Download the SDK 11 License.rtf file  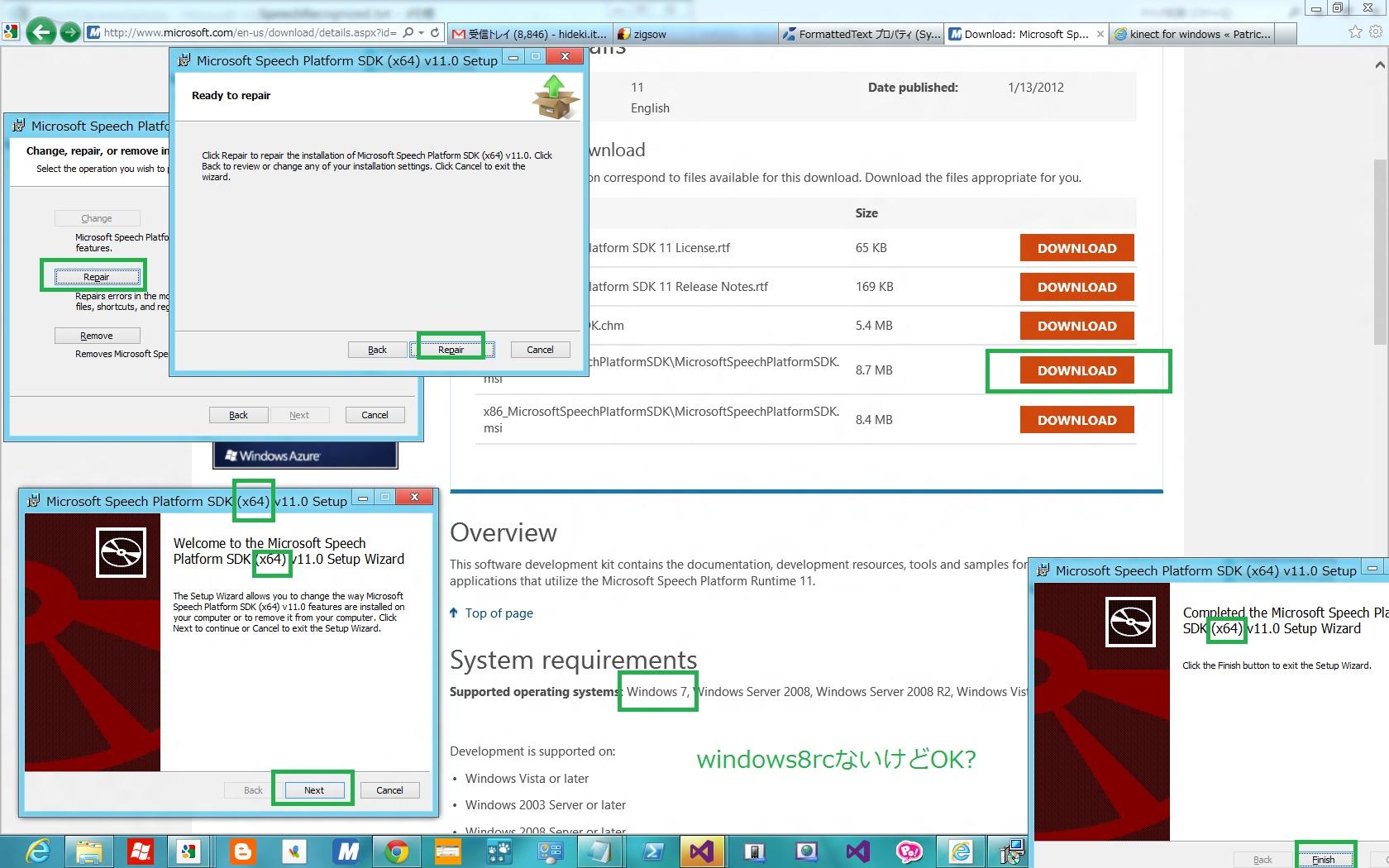[1076, 248]
